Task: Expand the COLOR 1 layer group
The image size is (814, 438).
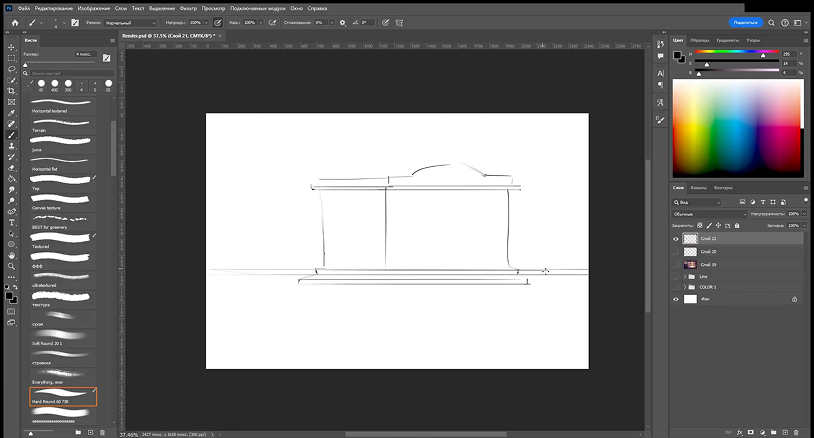Action: point(686,287)
